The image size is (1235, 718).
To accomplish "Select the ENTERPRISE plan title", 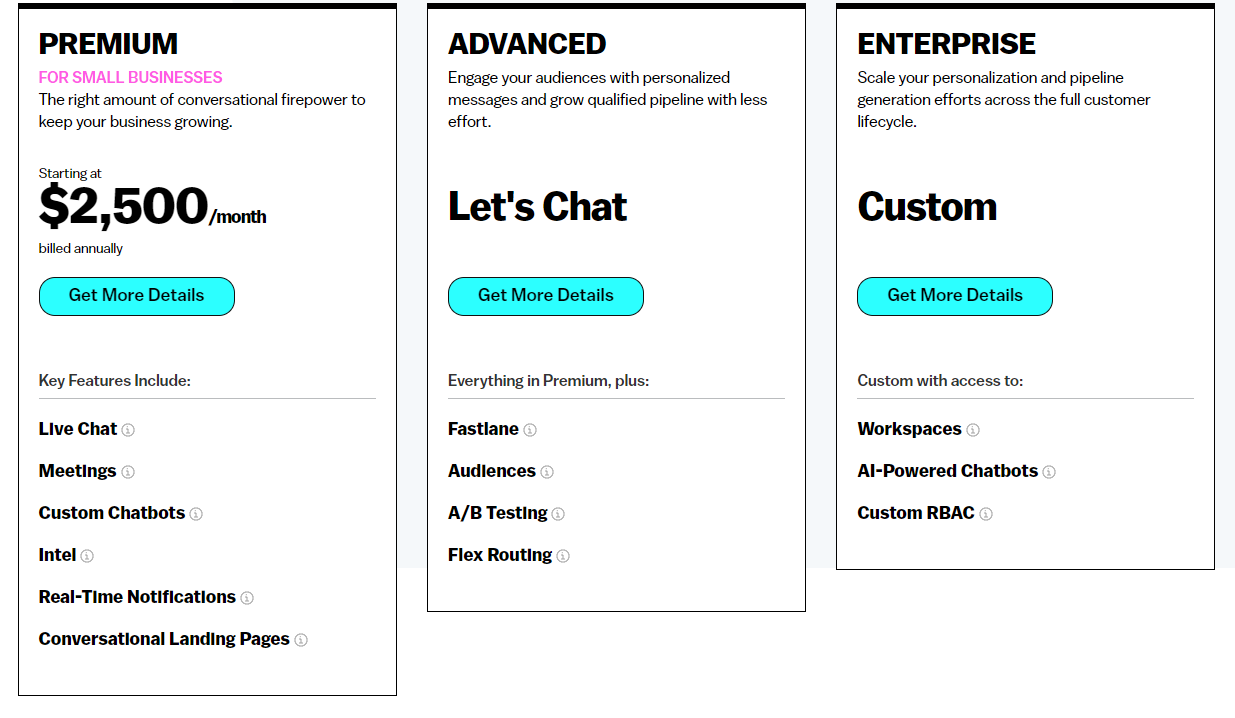I will click(947, 44).
